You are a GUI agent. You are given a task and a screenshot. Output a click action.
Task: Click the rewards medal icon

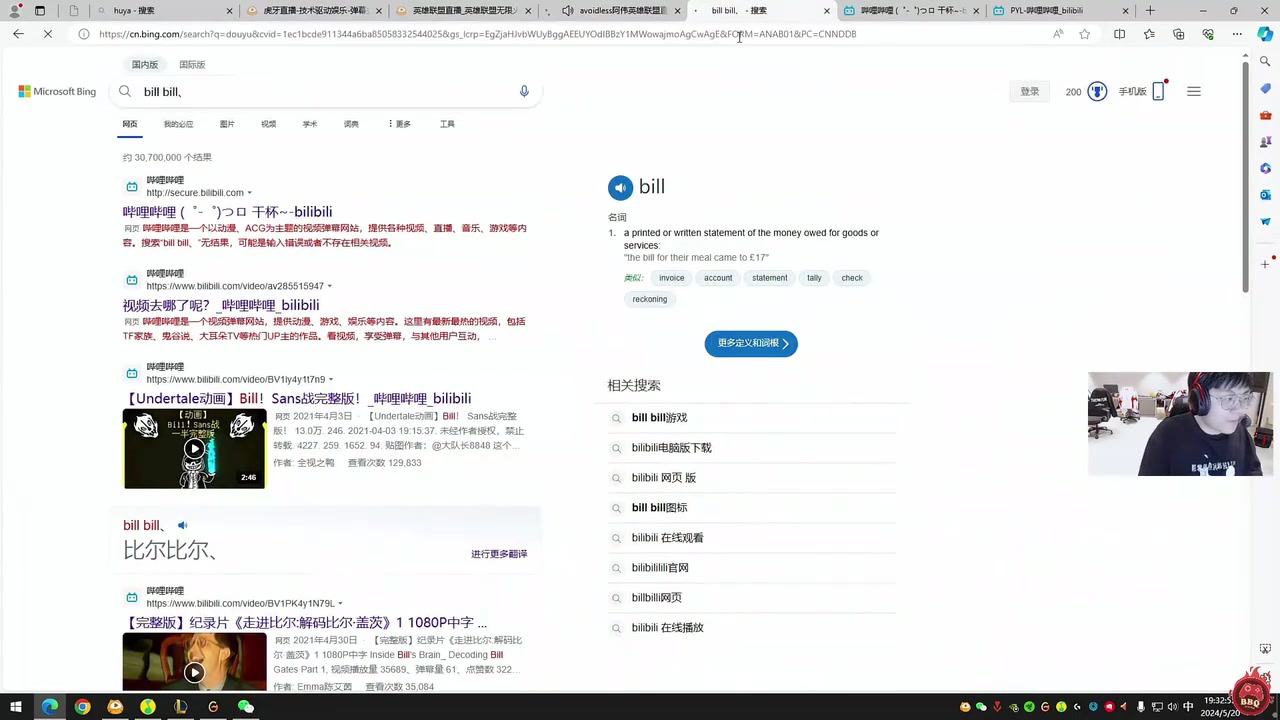pos(1097,91)
